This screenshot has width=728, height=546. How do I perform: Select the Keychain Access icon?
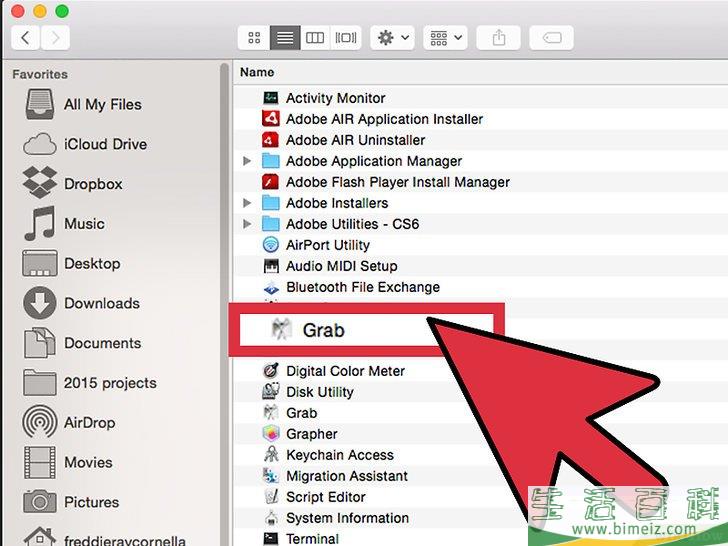tap(271, 455)
